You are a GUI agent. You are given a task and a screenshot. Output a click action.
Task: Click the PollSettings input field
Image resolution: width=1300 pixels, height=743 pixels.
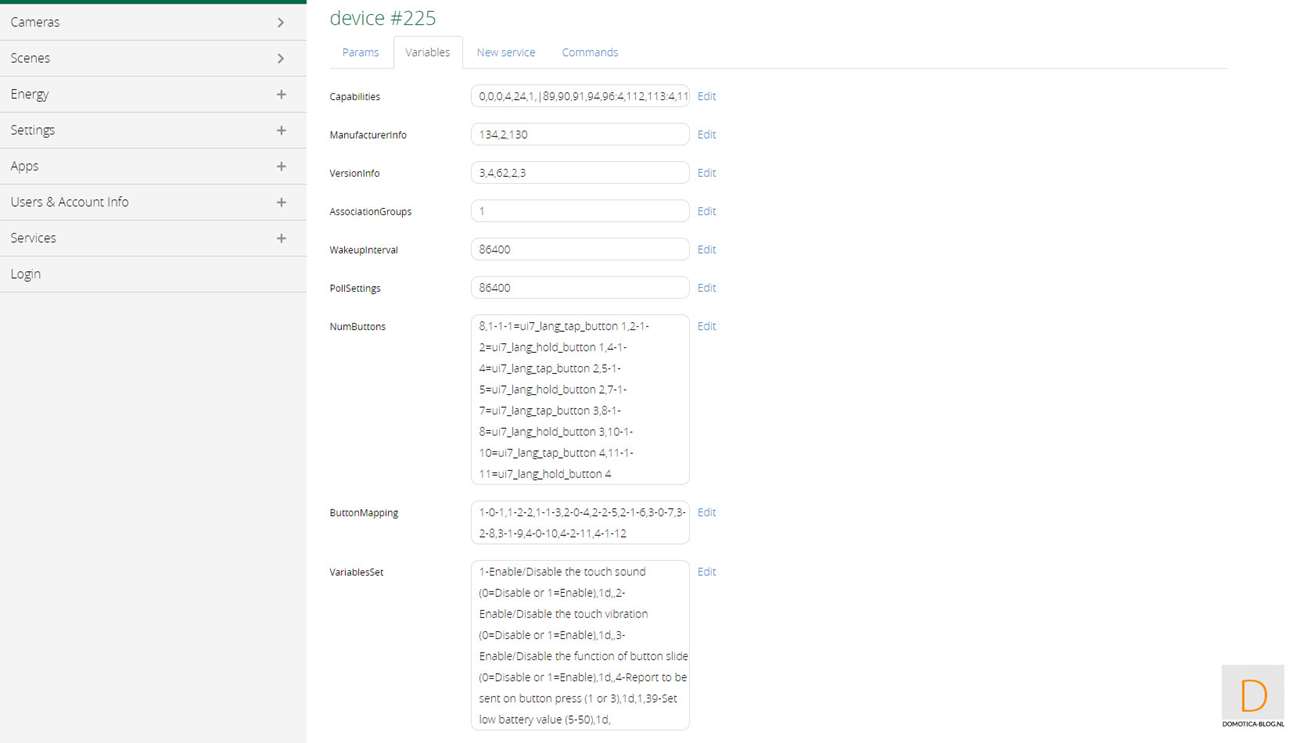[579, 288]
